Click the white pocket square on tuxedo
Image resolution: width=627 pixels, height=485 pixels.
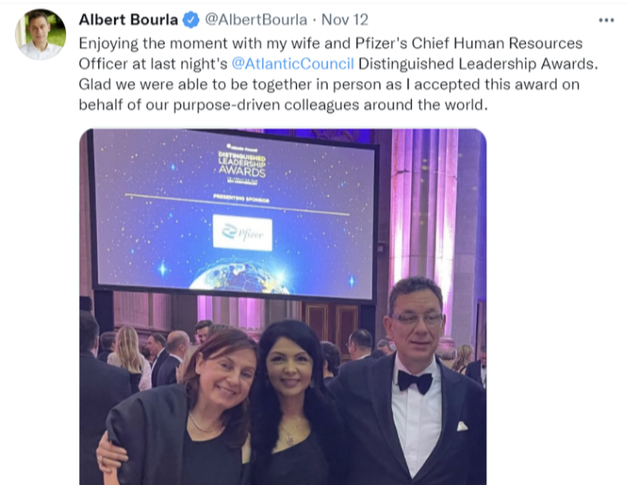(x=462, y=426)
